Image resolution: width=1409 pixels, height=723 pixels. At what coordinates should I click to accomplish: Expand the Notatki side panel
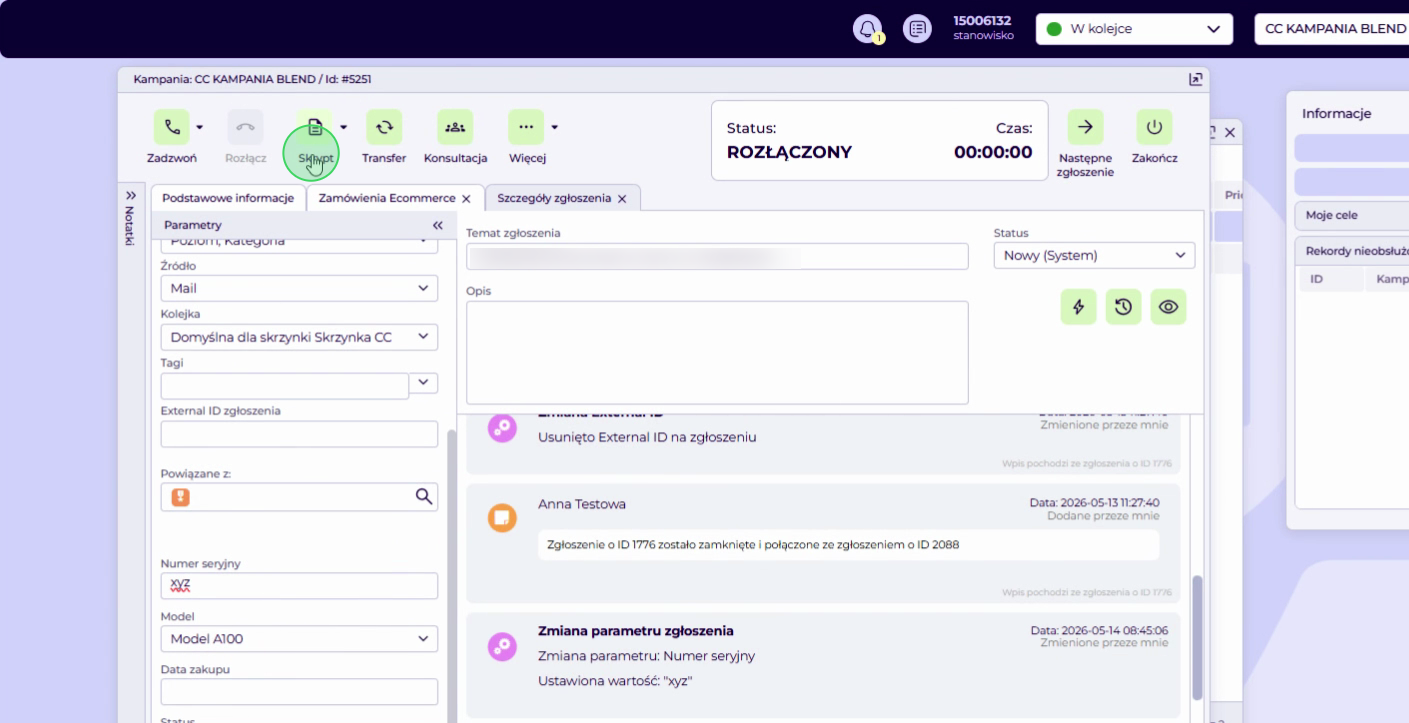click(130, 195)
